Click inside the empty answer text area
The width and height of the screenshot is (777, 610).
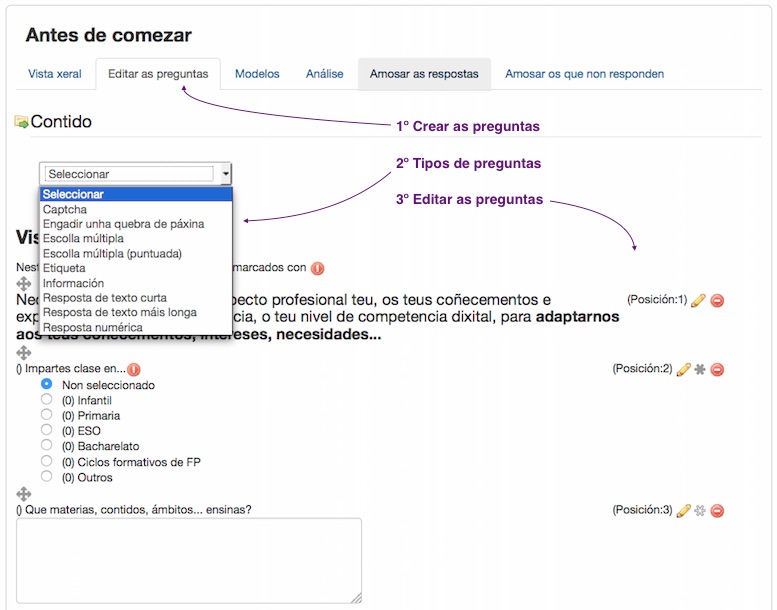(x=188, y=560)
